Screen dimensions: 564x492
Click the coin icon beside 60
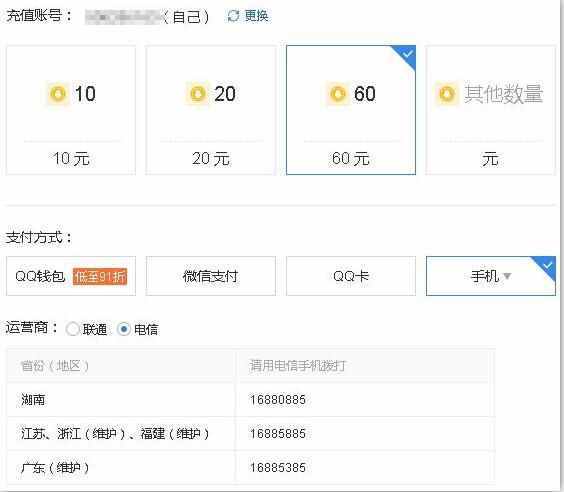click(x=337, y=94)
